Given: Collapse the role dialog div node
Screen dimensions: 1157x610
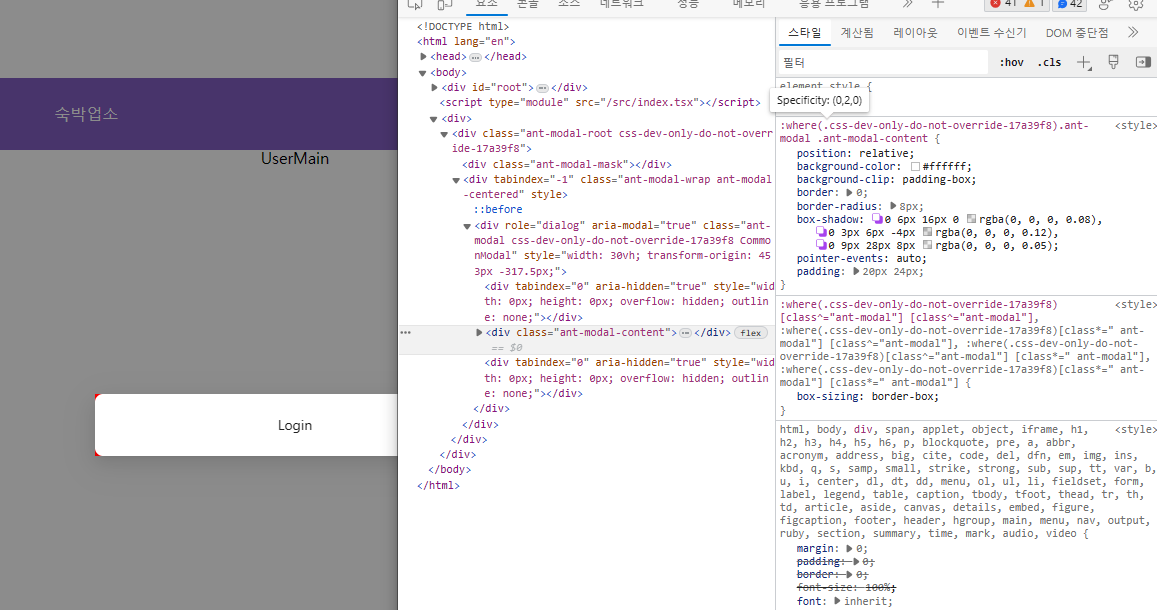Looking at the screenshot, I should [x=467, y=226].
